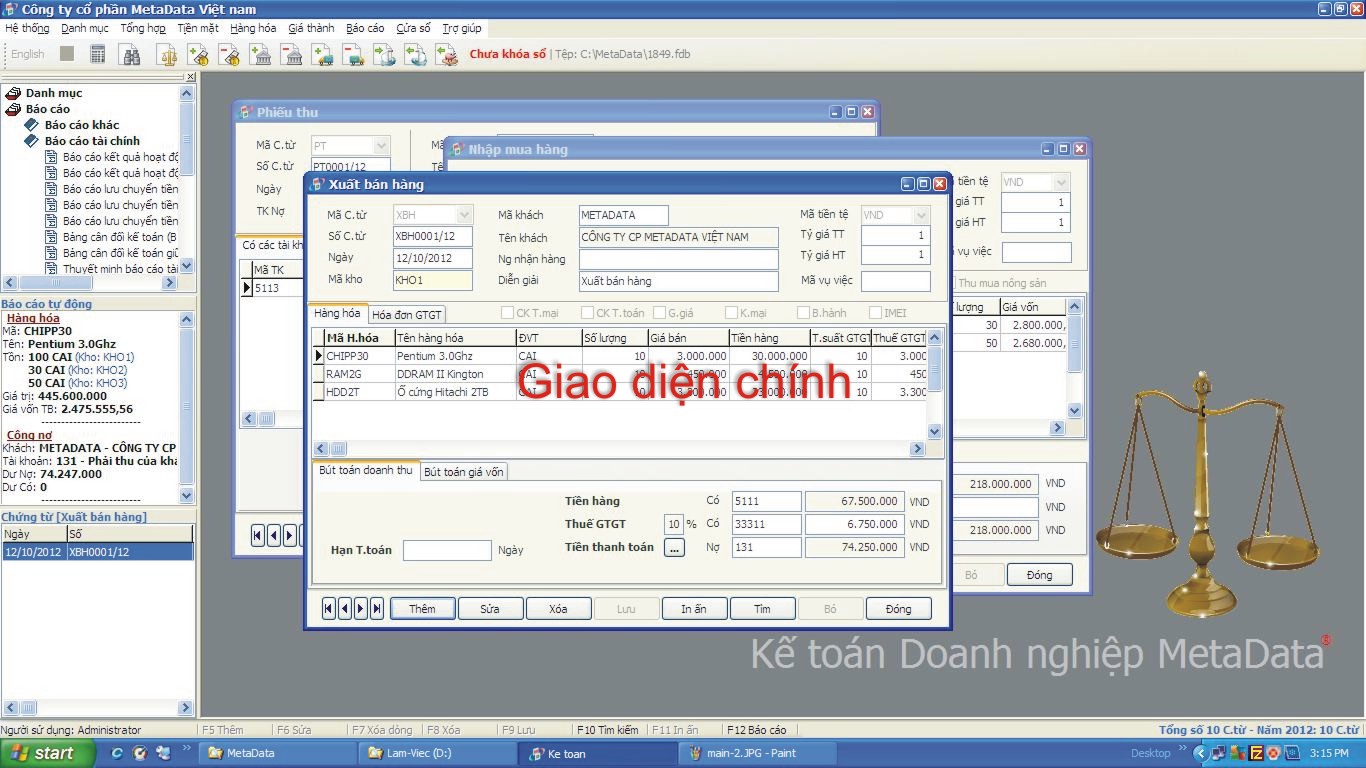Viewport: 1366px width, 768px height.
Task: Click the balance scales toolbar icon
Action: [x=167, y=55]
